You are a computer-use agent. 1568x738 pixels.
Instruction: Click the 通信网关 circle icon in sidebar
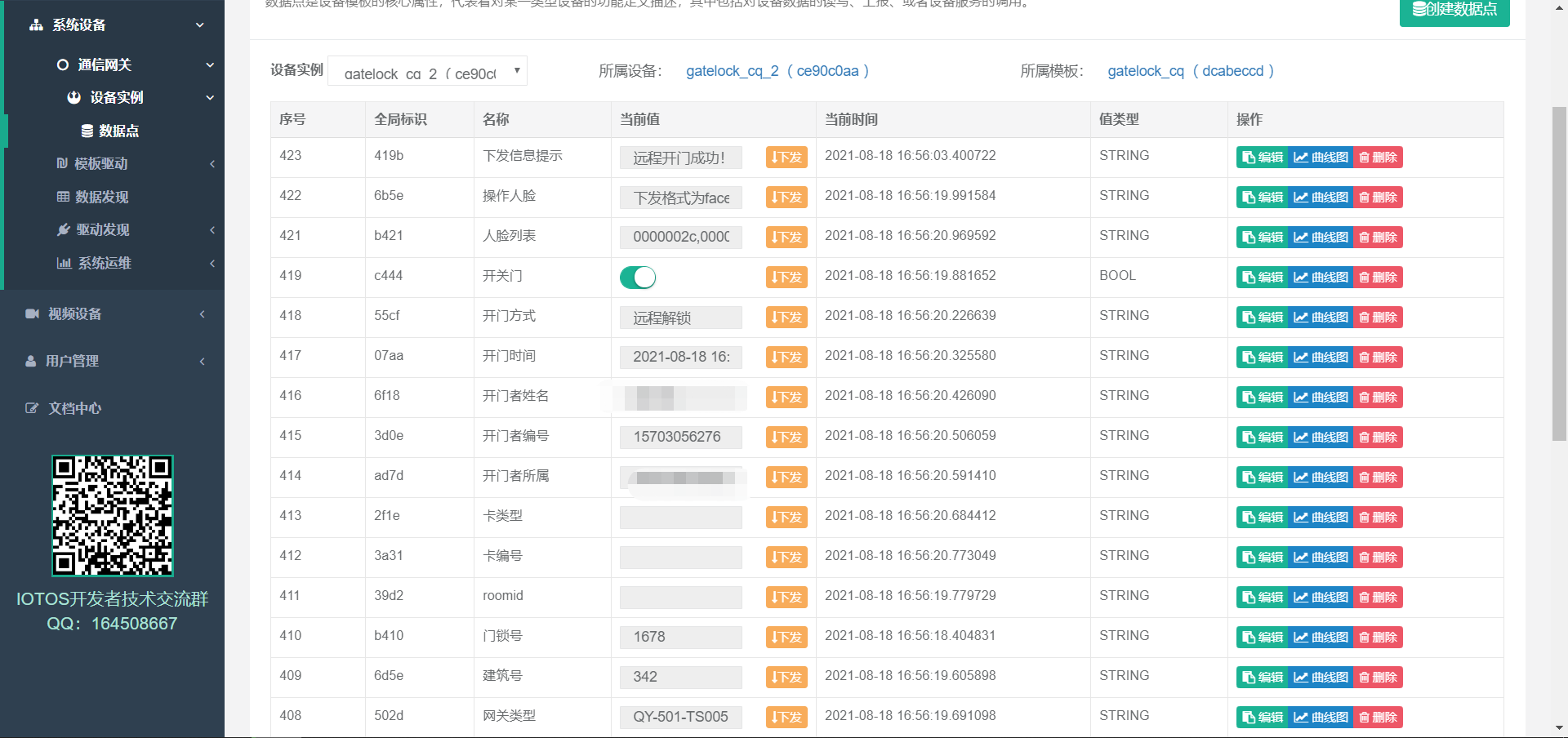[62, 64]
